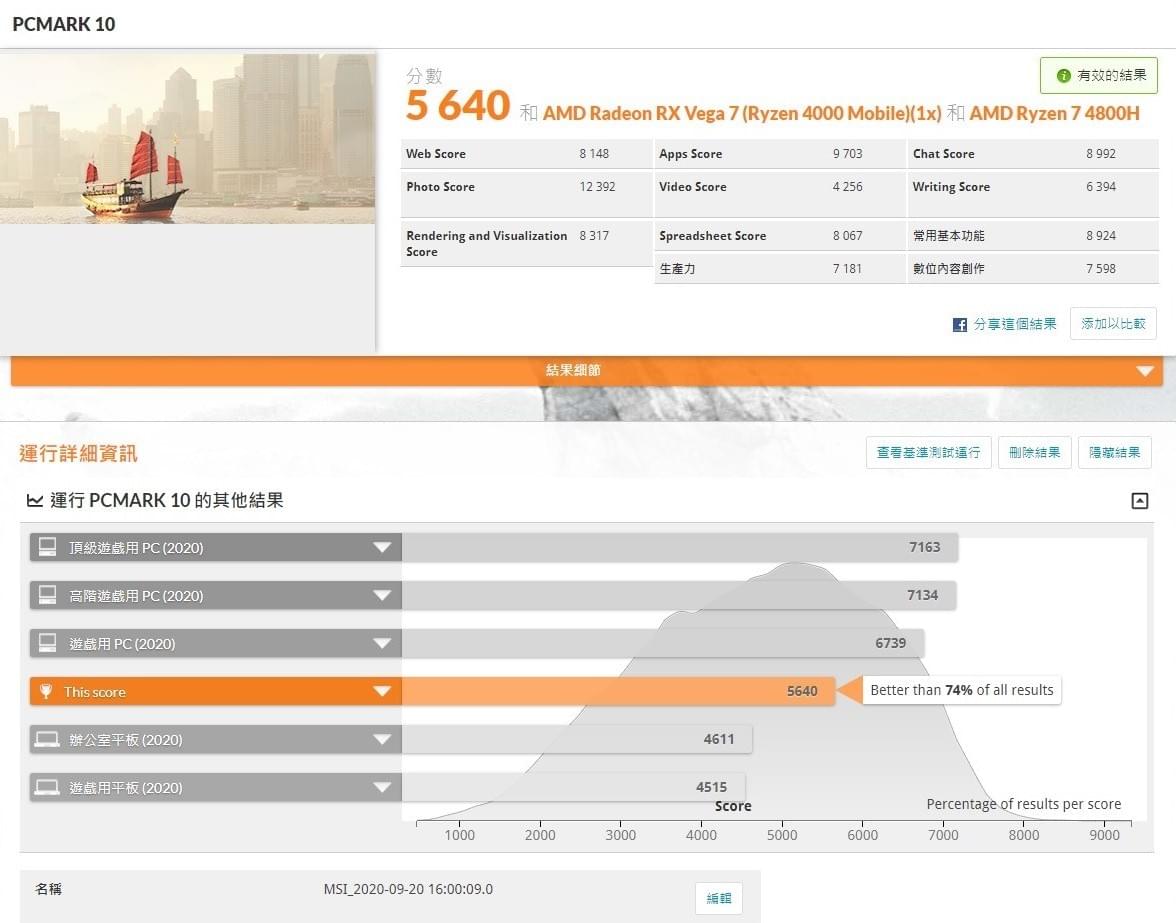The image size is (1176, 923).
Task: Click the 7163 score bar value
Action: [x=924, y=547]
